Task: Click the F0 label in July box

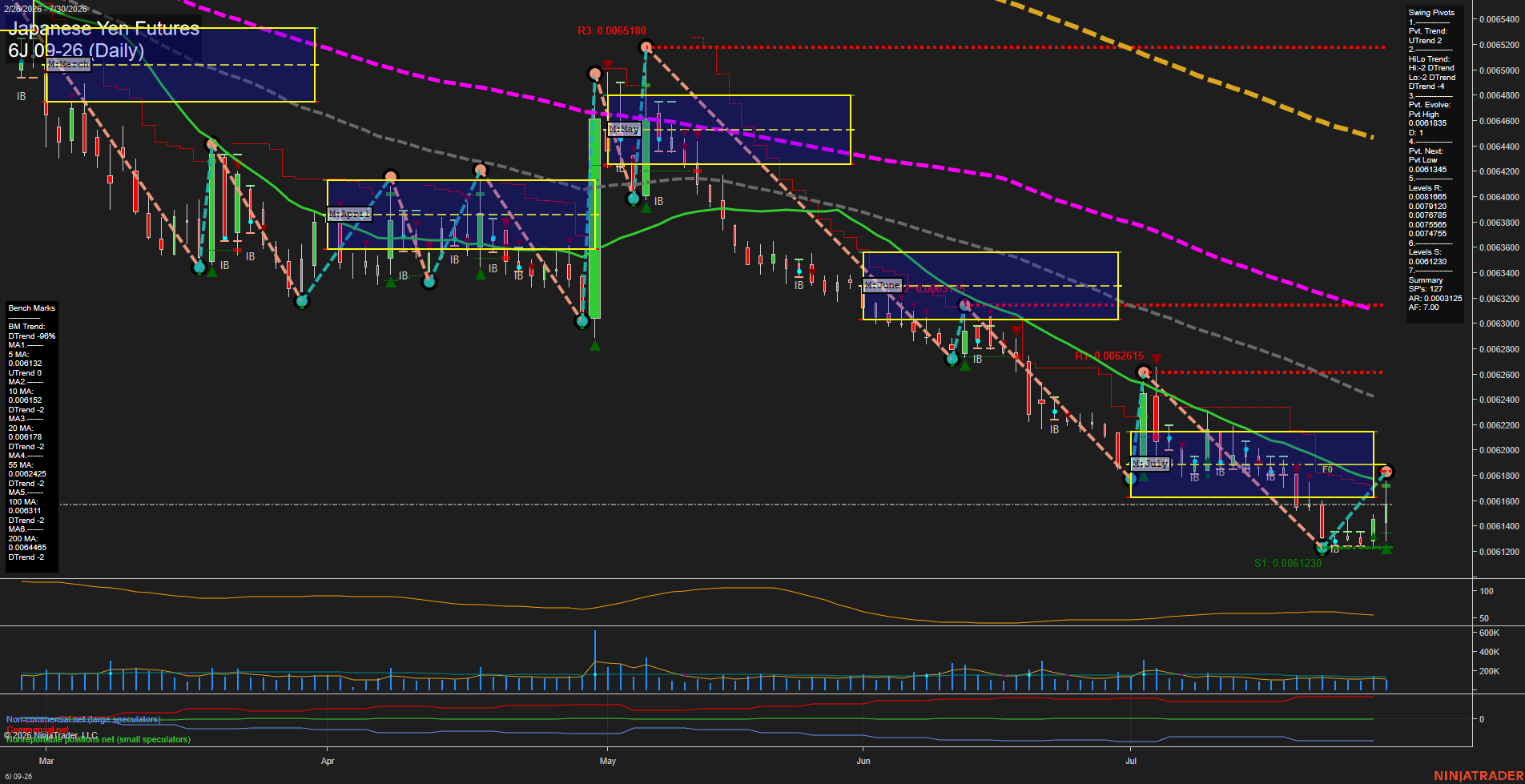Action: (1327, 470)
